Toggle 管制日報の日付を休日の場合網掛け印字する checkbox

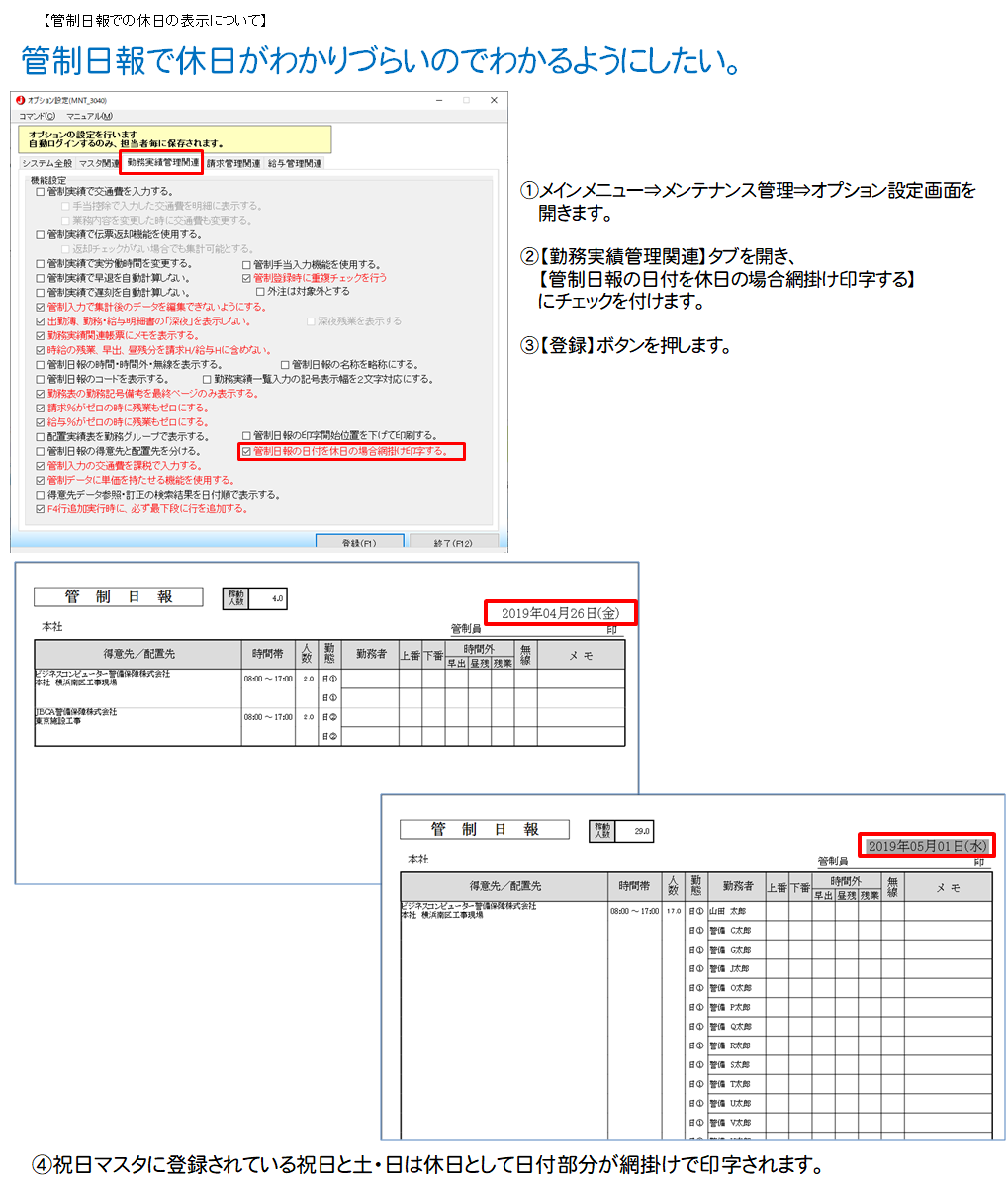pyautogui.click(x=246, y=451)
